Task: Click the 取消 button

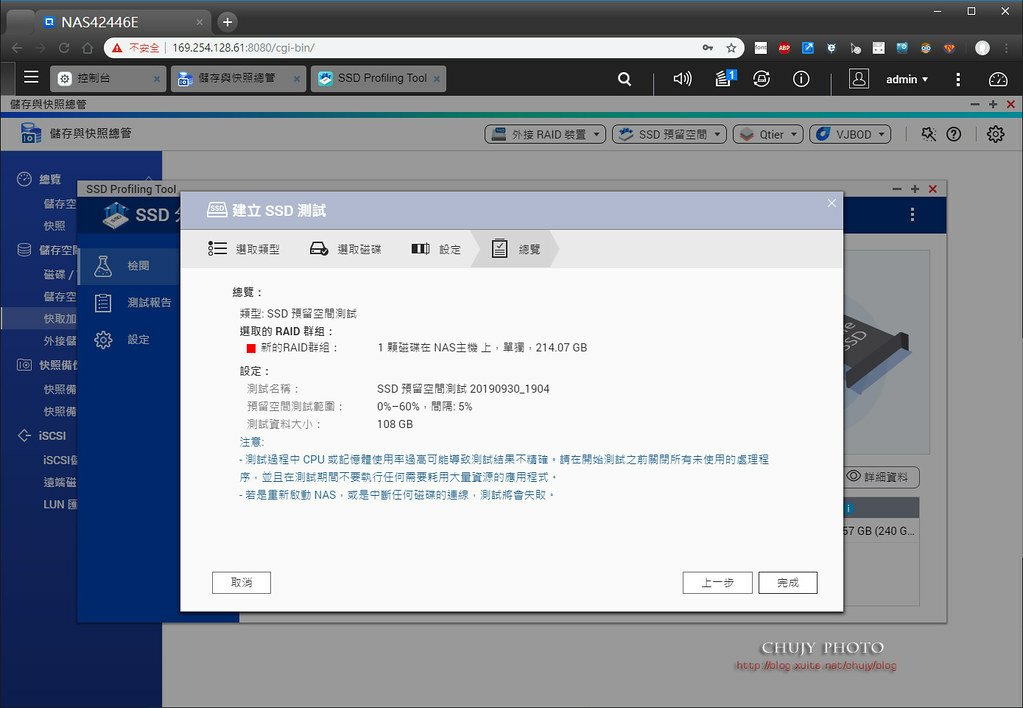Action: pyautogui.click(x=241, y=582)
